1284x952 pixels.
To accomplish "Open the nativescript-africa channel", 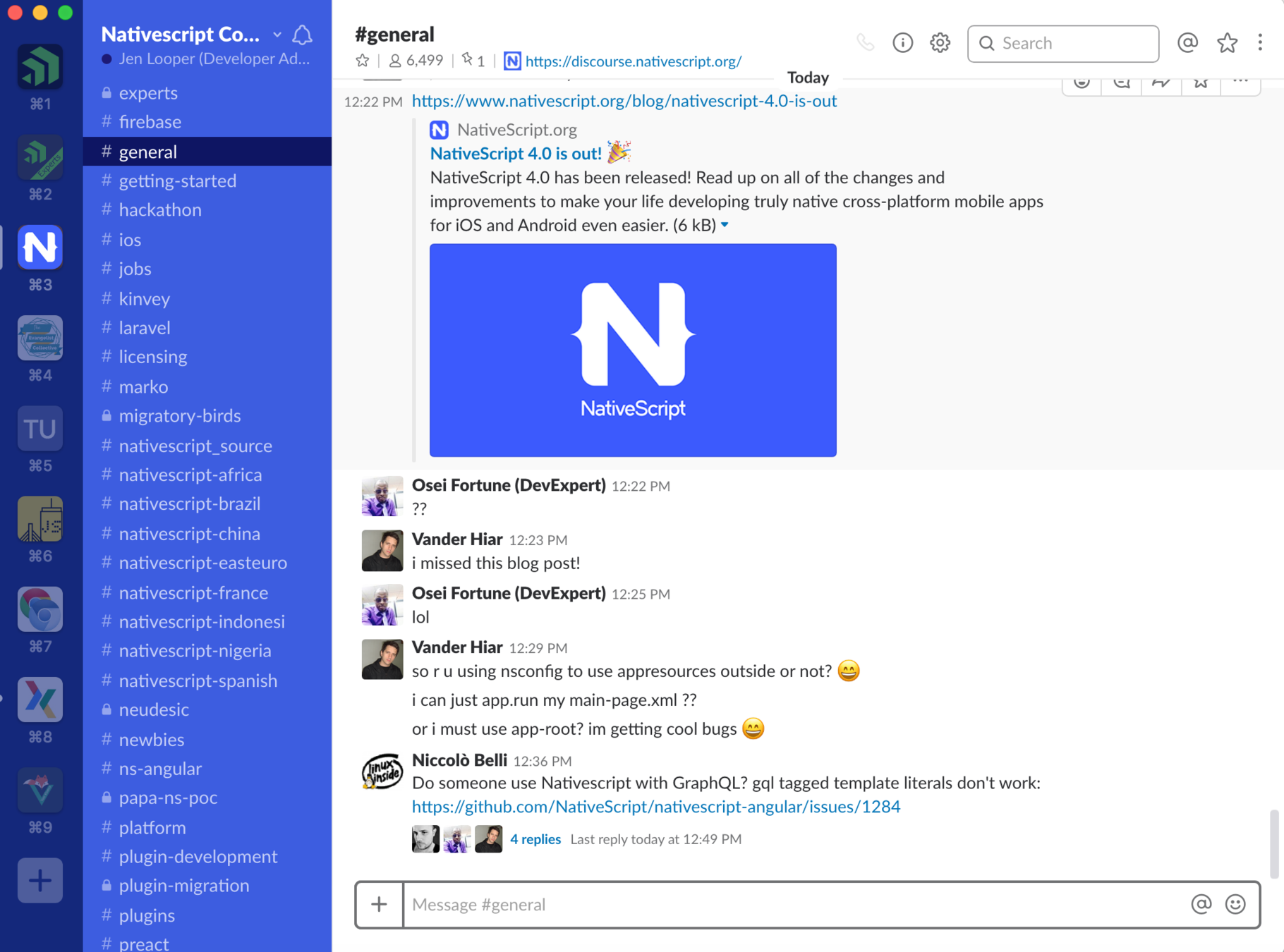I will (x=207, y=475).
